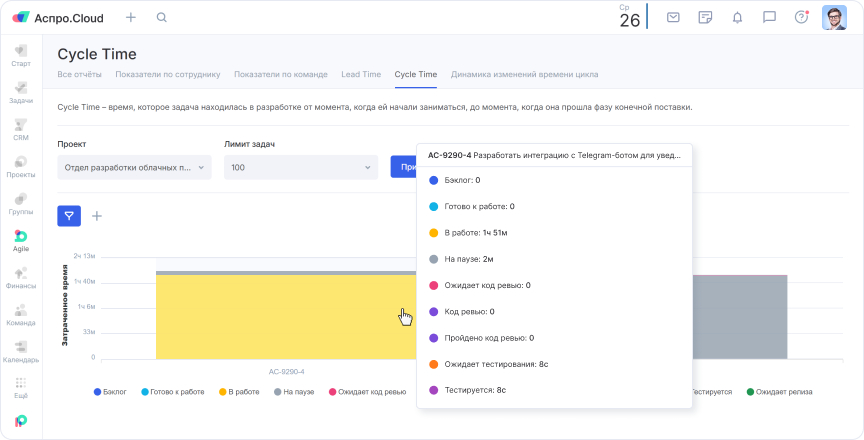Open the mail envelope icon
The image size is (864, 440).
click(673, 18)
